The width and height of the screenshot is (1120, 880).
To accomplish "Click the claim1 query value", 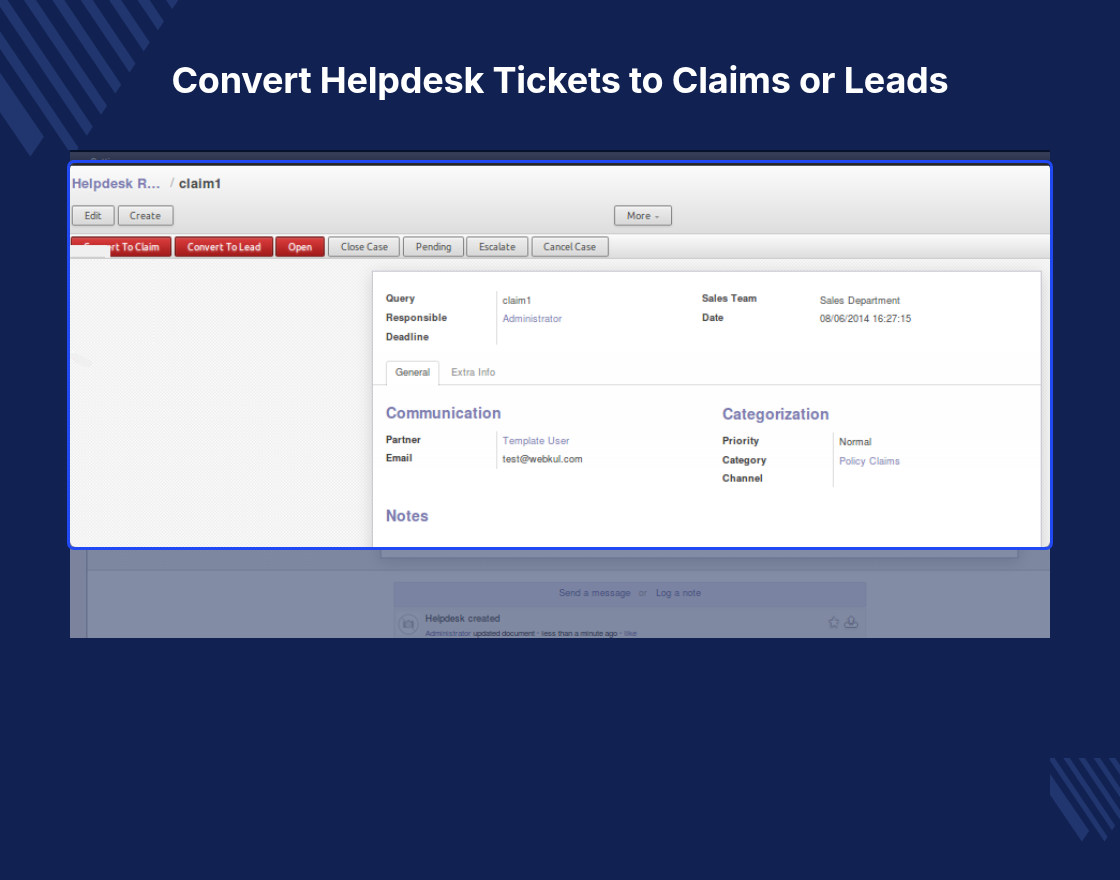I will tap(516, 301).
